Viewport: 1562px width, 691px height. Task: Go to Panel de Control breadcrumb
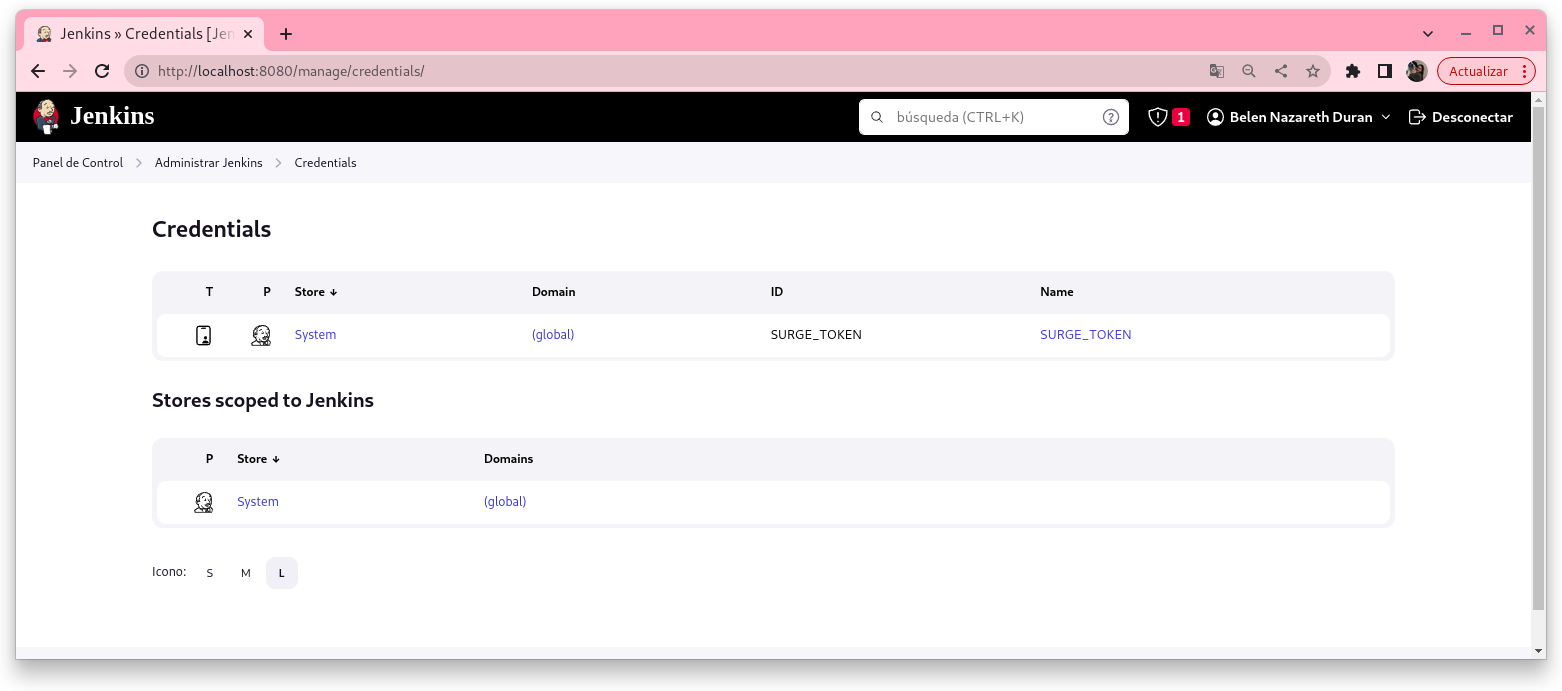tap(78, 163)
